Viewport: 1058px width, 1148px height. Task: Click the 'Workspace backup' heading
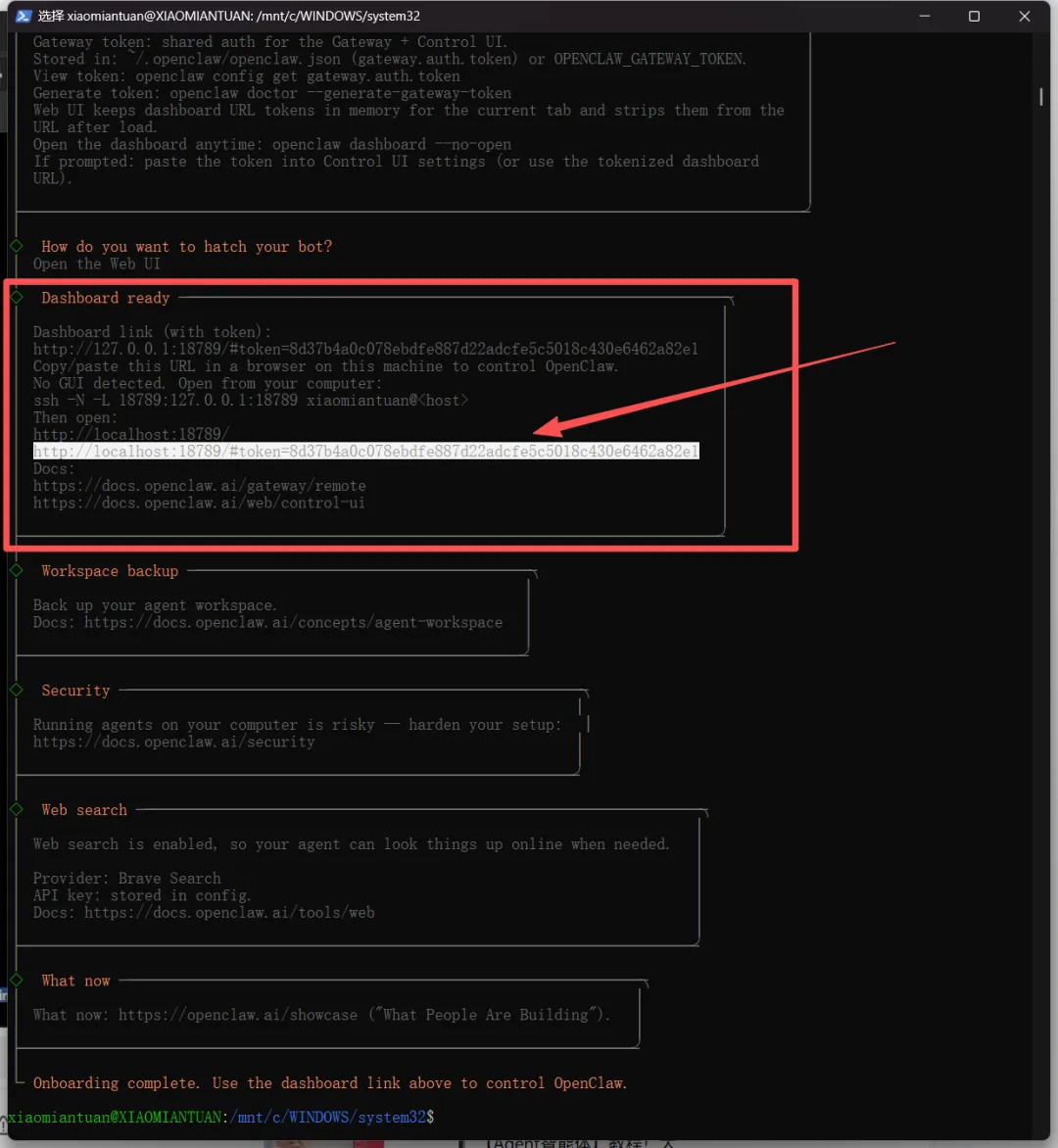pos(110,571)
